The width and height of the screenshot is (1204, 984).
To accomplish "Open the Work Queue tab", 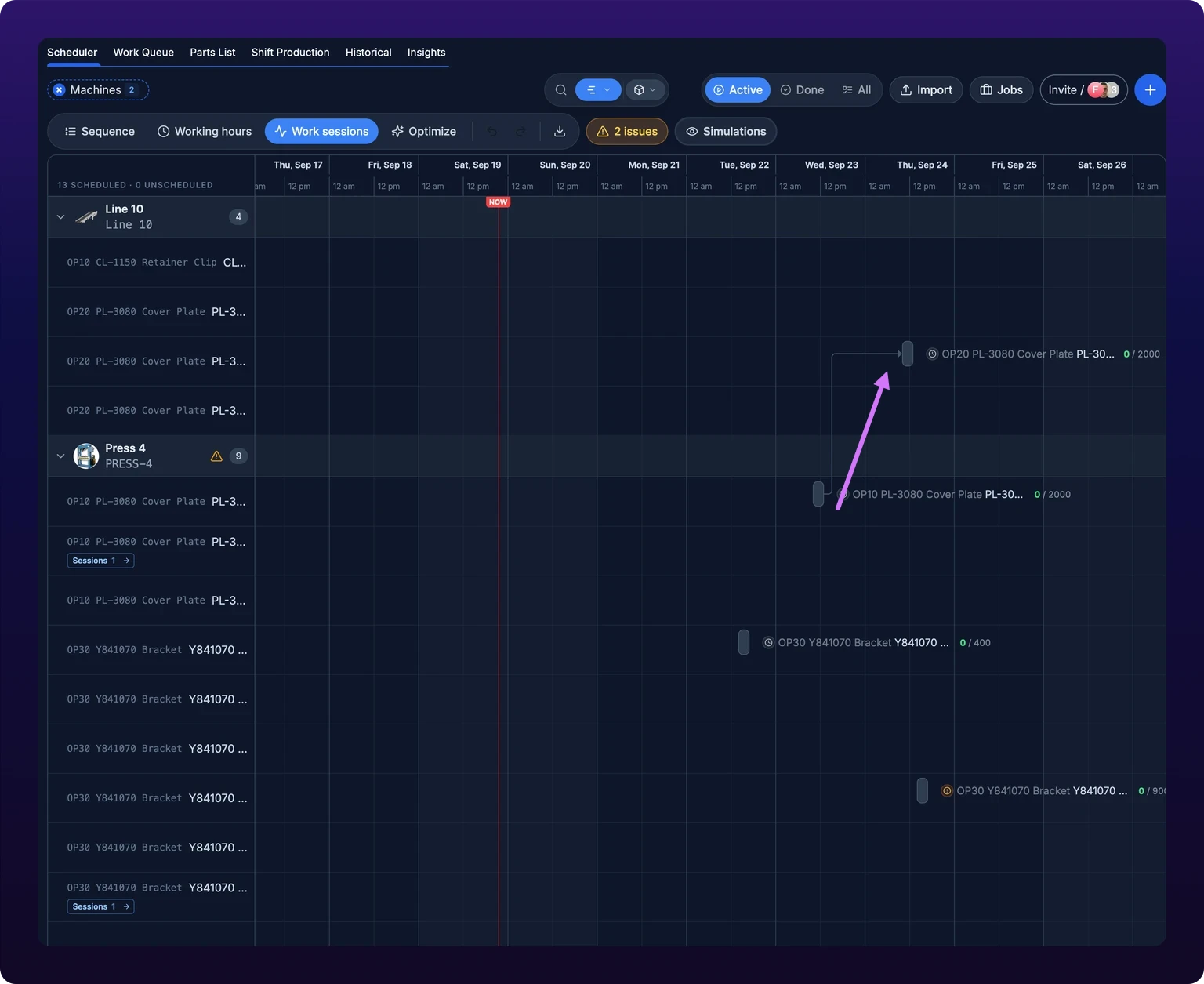I will coord(143,53).
